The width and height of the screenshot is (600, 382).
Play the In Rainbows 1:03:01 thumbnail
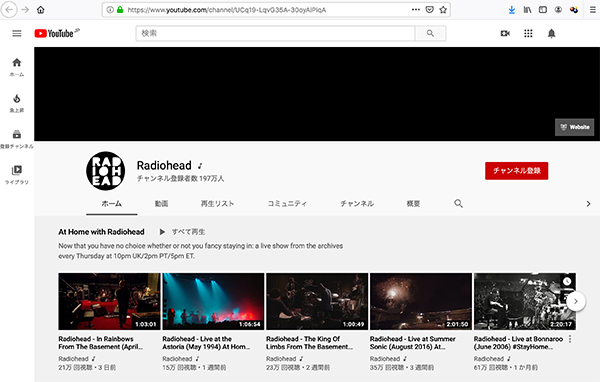tap(109, 301)
